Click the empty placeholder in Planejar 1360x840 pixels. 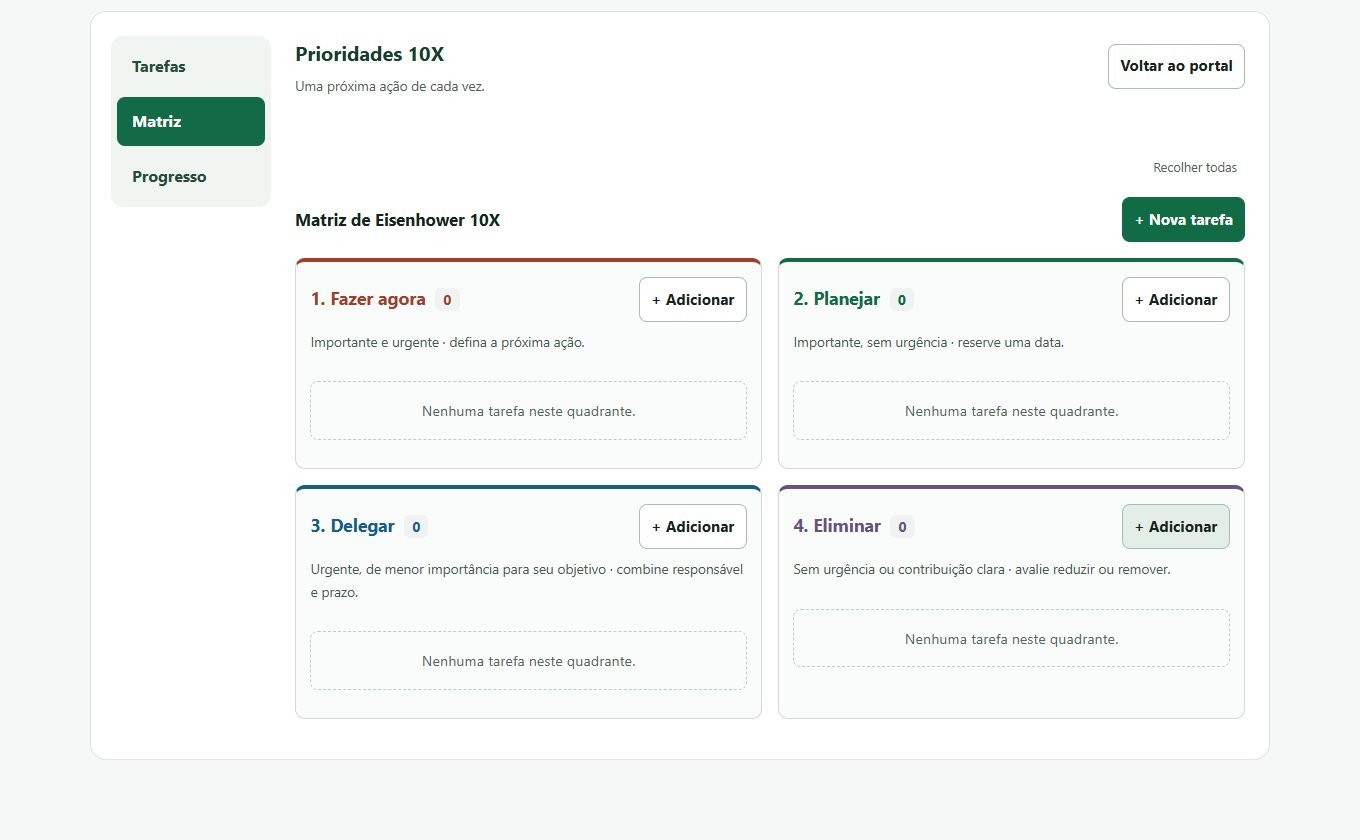1012,411
